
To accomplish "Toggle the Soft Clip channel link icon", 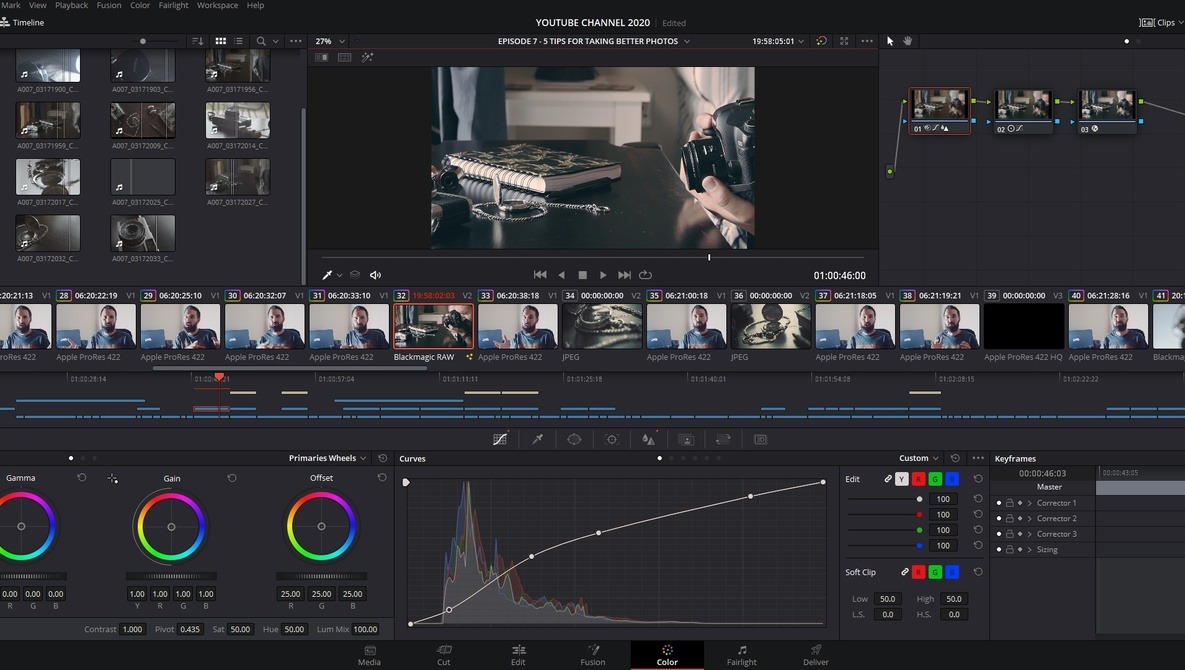I will pos(905,572).
